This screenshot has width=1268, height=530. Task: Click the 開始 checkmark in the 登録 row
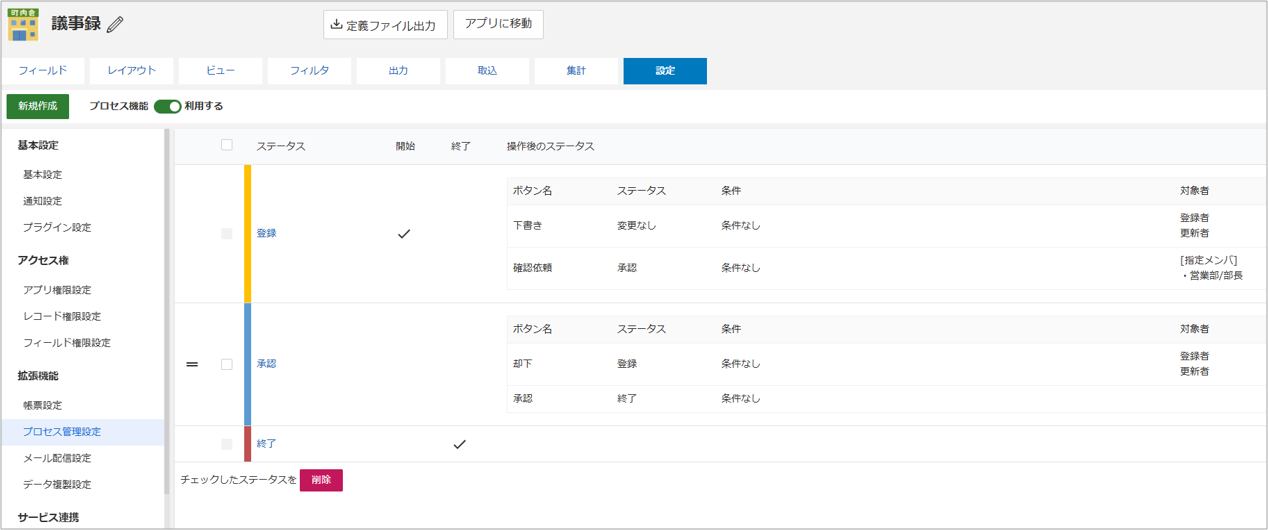coord(404,233)
